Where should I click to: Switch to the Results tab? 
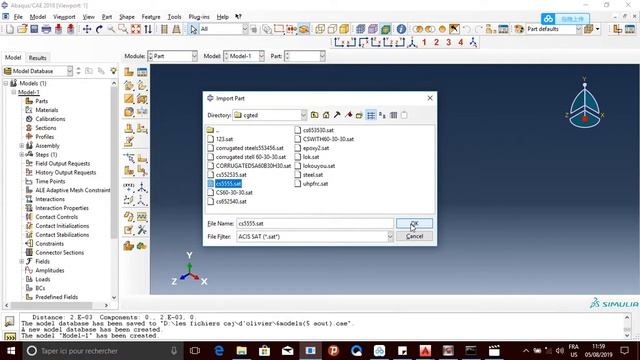click(38, 58)
